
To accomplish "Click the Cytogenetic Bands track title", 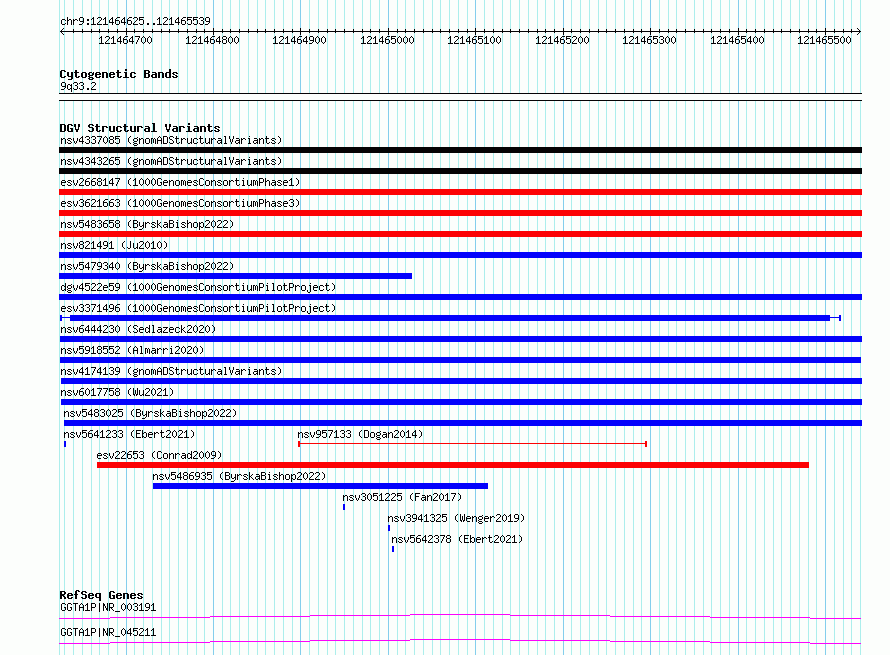I will tap(119, 74).
